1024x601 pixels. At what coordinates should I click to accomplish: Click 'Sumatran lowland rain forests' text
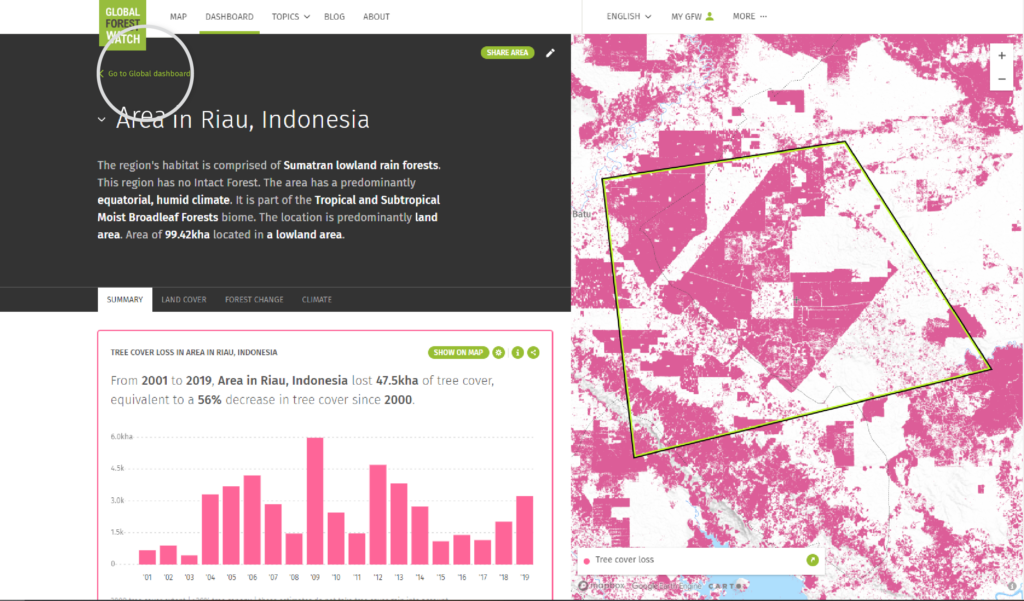coord(360,165)
